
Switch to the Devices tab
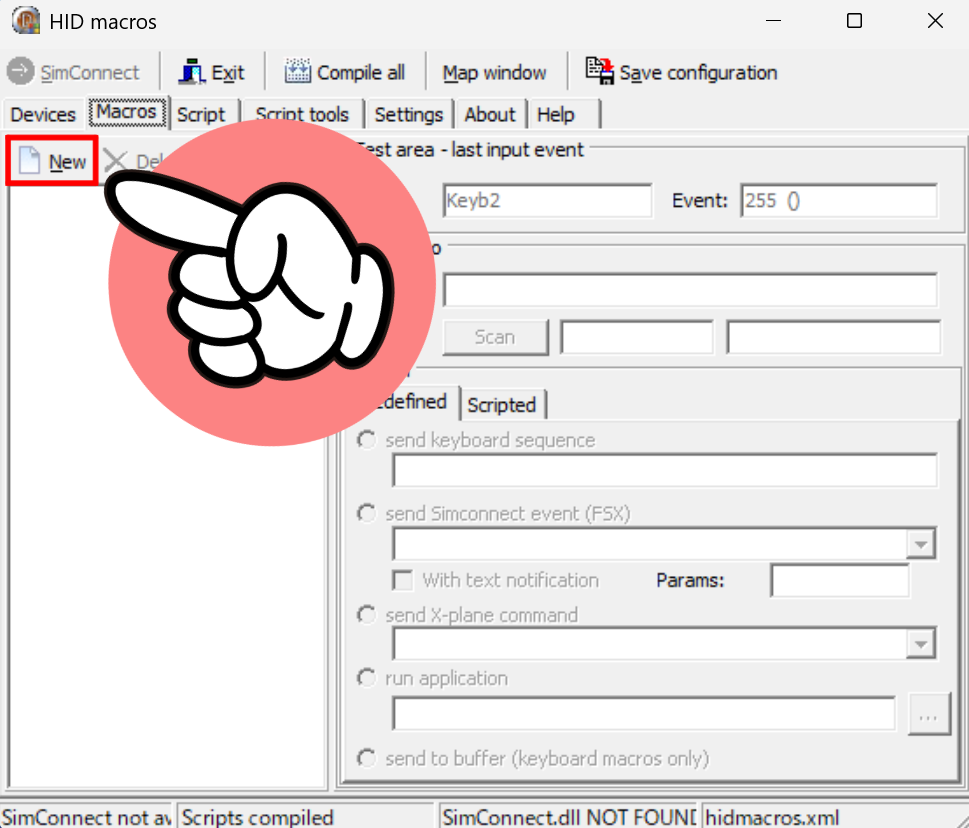[x=43, y=114]
